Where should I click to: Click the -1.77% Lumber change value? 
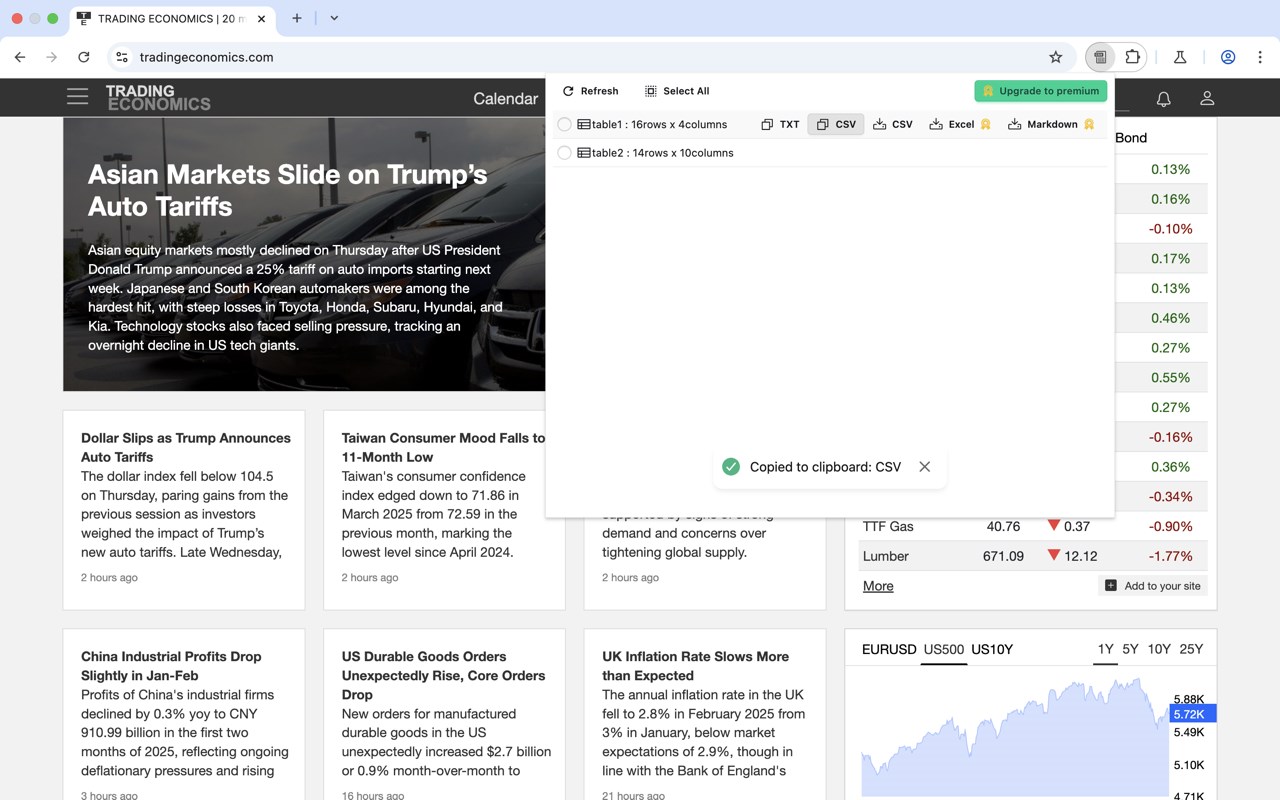coord(1170,556)
